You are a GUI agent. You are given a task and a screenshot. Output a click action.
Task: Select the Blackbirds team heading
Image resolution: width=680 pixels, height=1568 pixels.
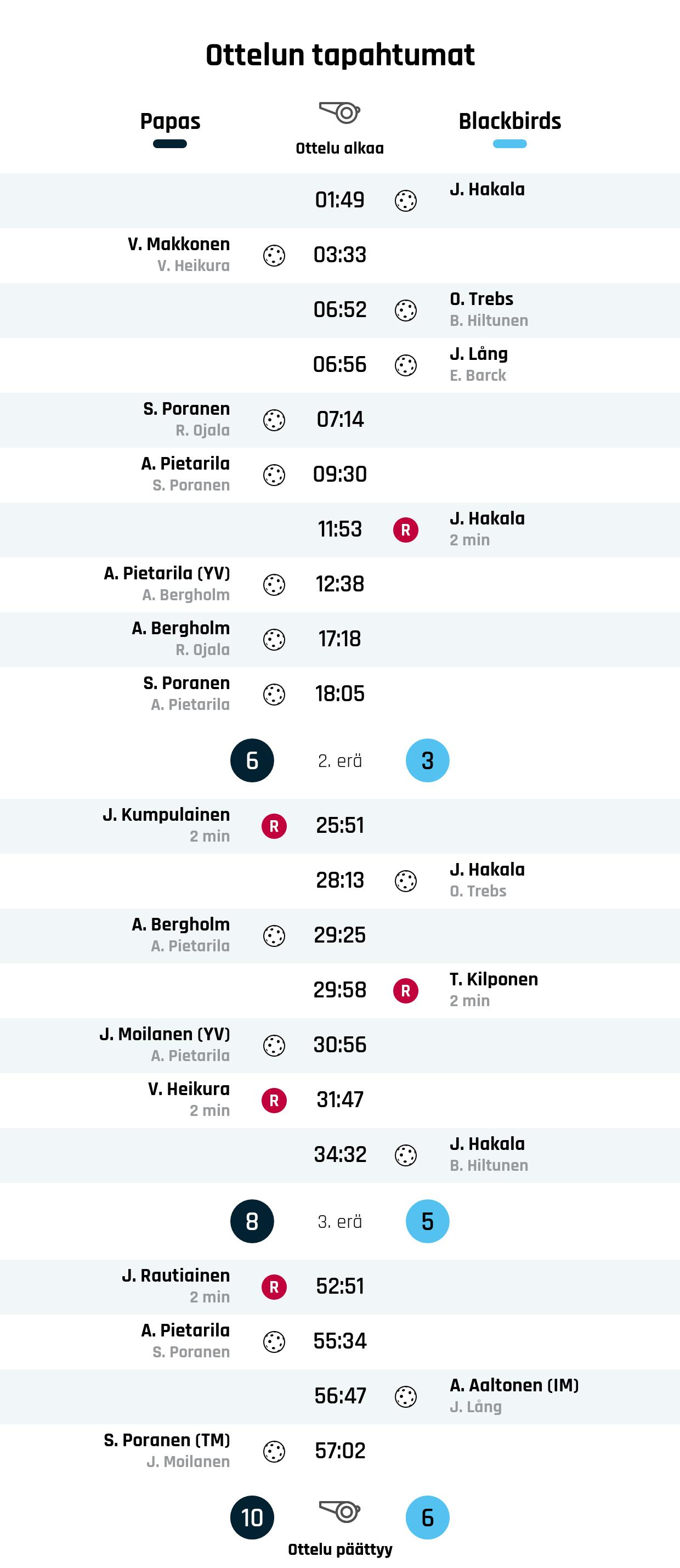coord(509,121)
